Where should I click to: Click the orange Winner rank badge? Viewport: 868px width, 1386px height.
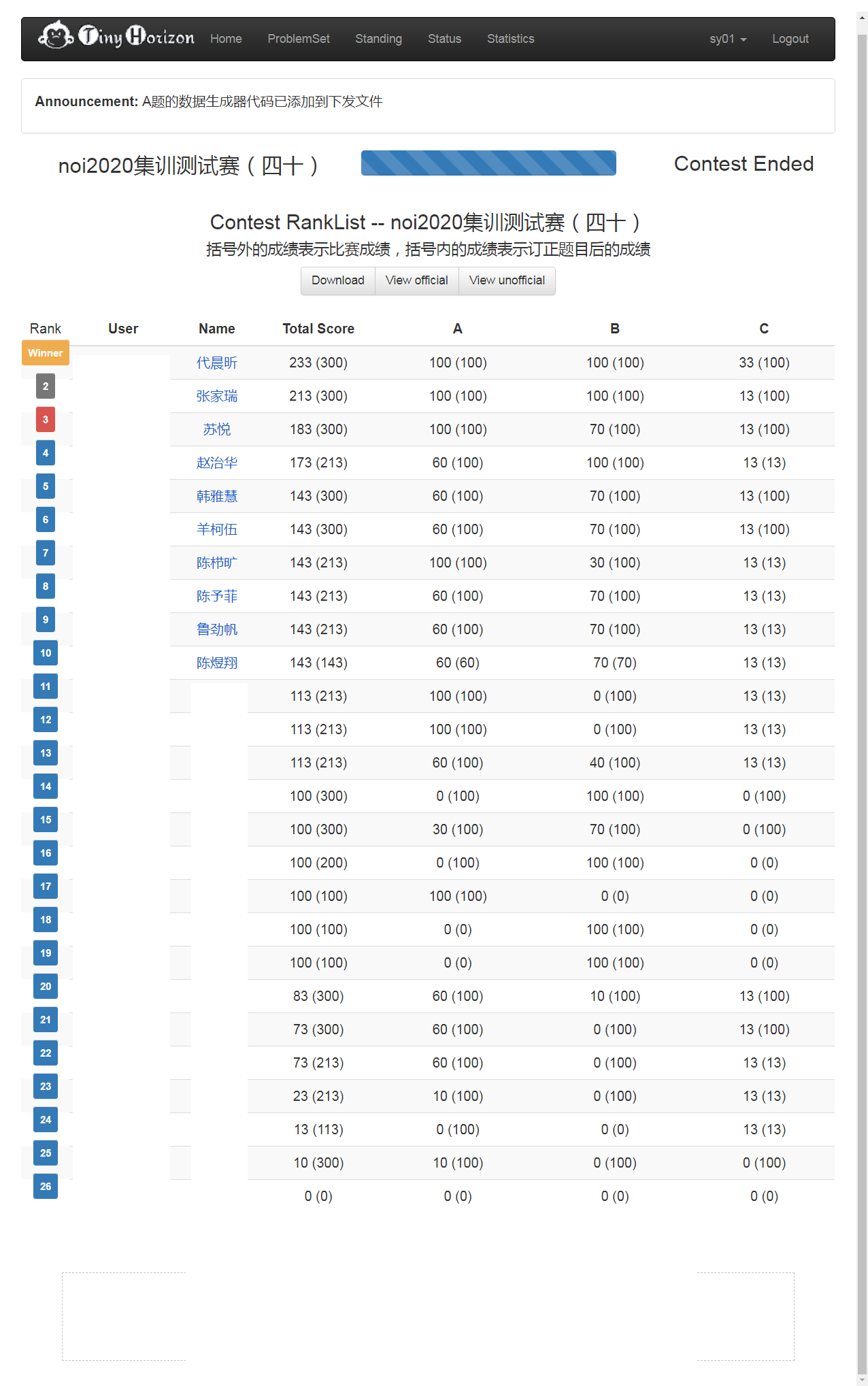click(x=46, y=353)
